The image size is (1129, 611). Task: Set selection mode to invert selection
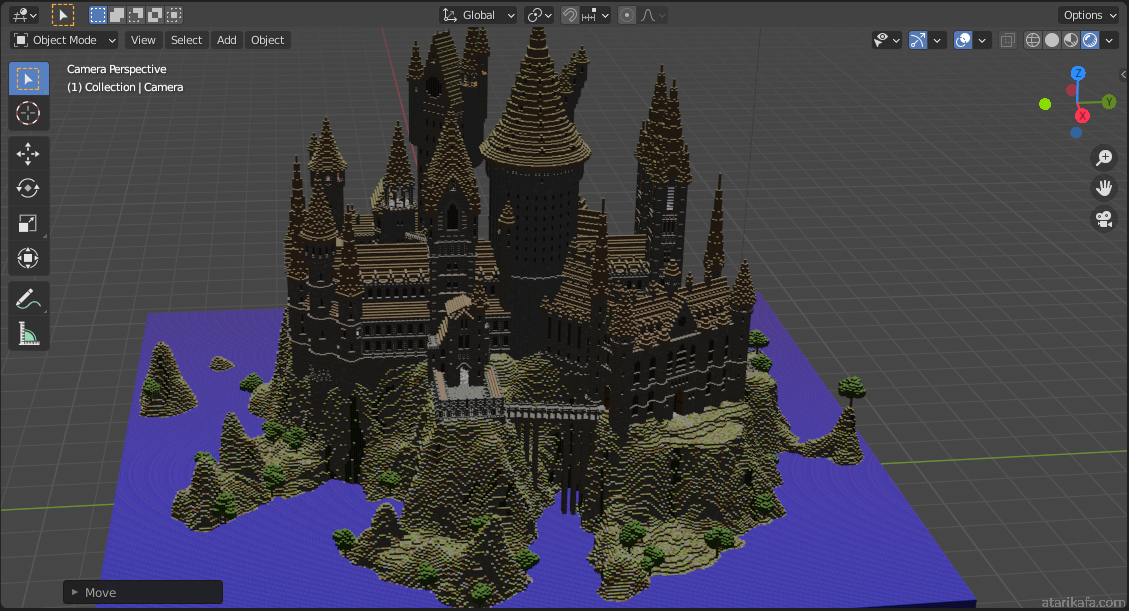pos(154,14)
